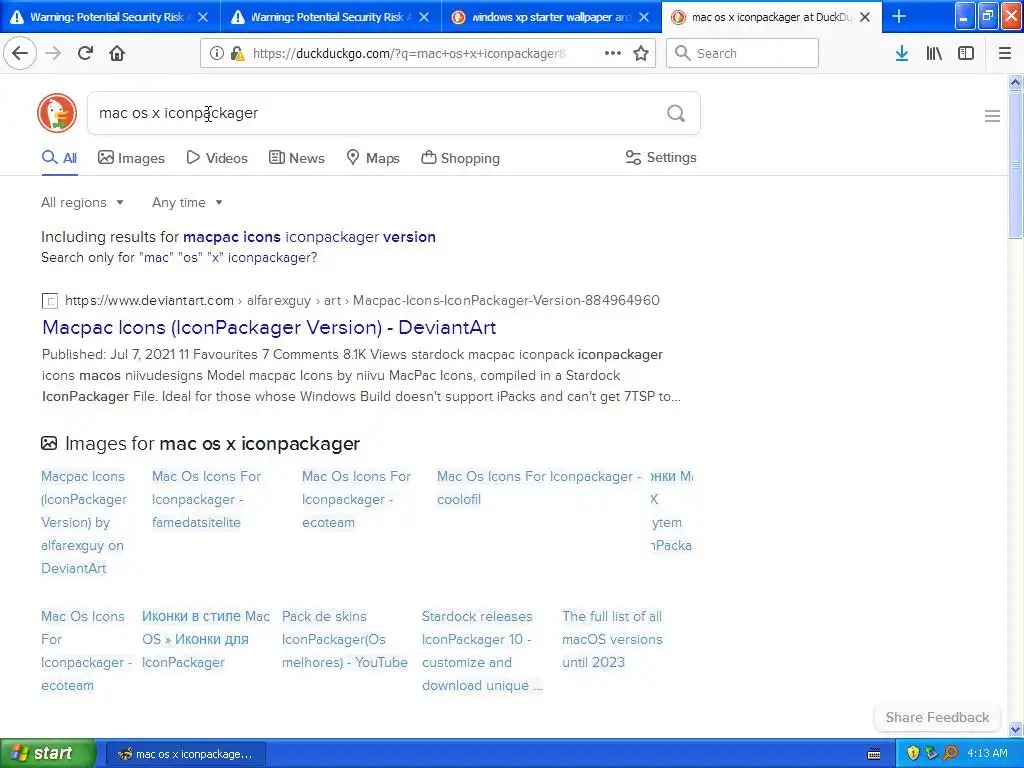Open DuckDuckGo side menu icon
The height and width of the screenshot is (768, 1024).
click(992, 116)
